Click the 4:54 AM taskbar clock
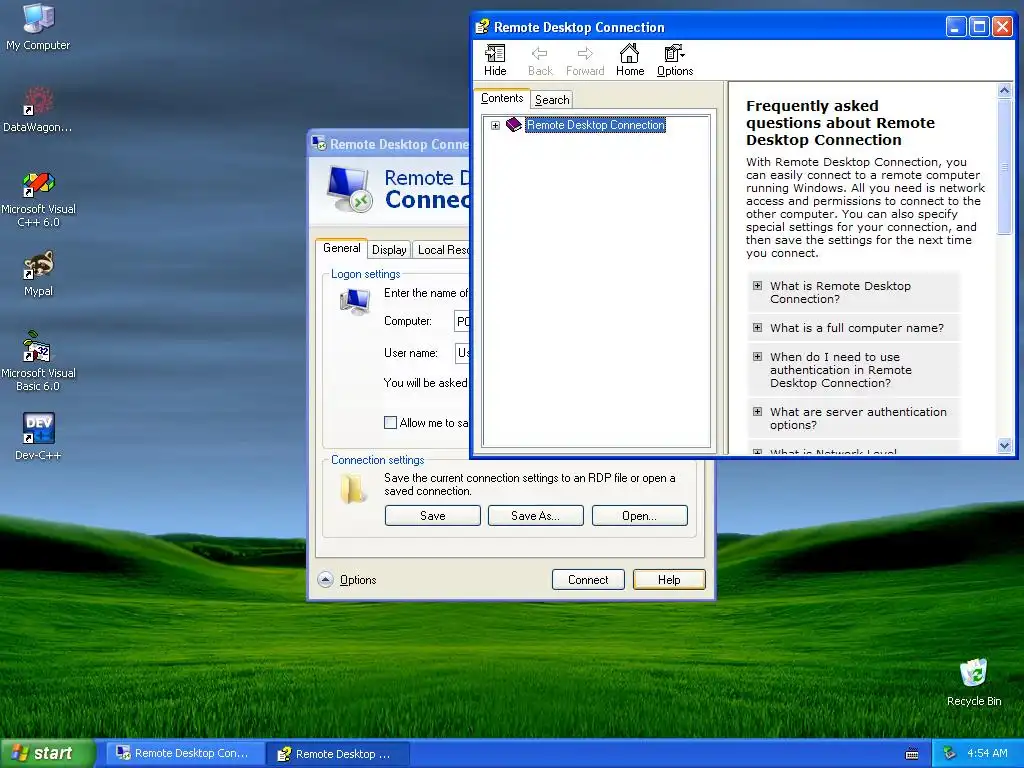Image resolution: width=1024 pixels, height=768 pixels. pyautogui.click(x=987, y=753)
